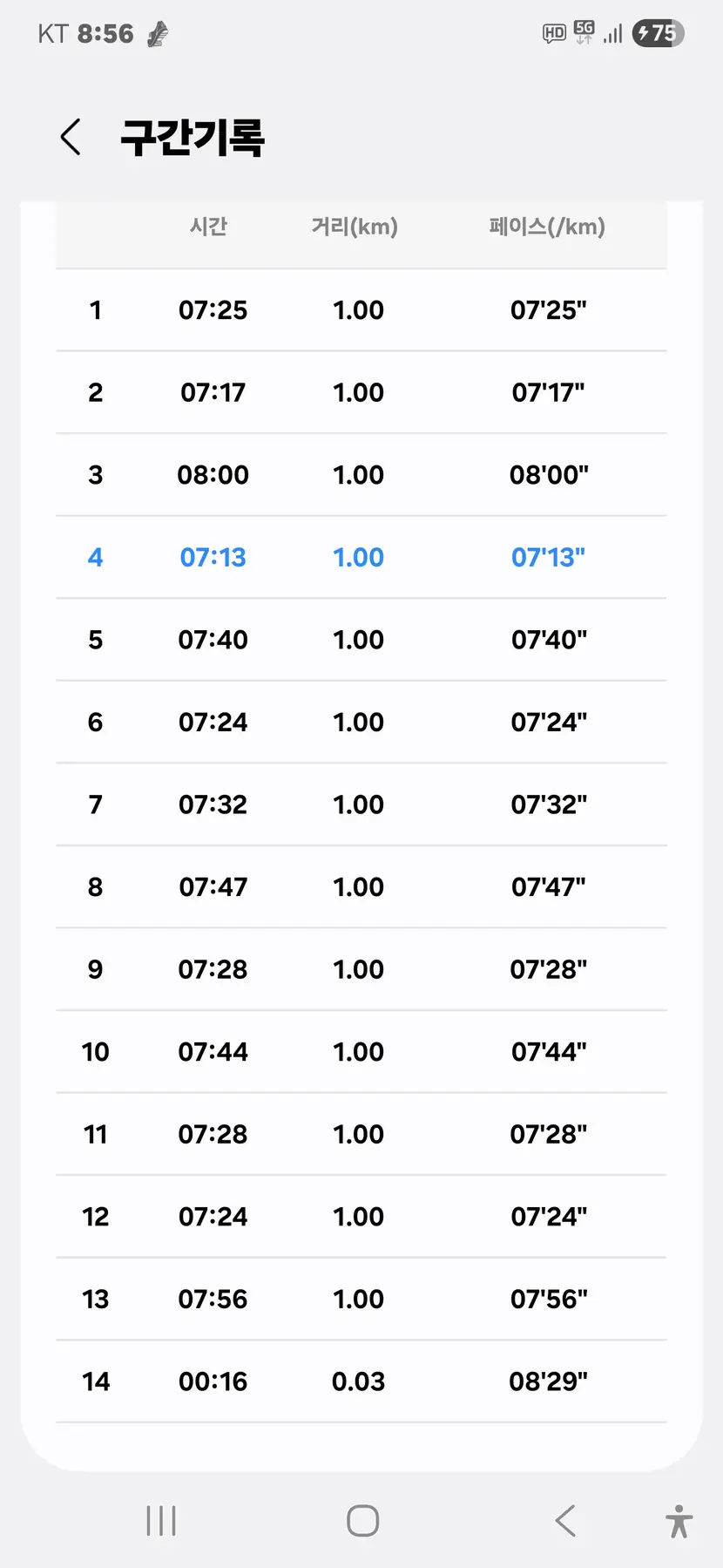Tap the 페이스(/km) column header

coord(547,227)
